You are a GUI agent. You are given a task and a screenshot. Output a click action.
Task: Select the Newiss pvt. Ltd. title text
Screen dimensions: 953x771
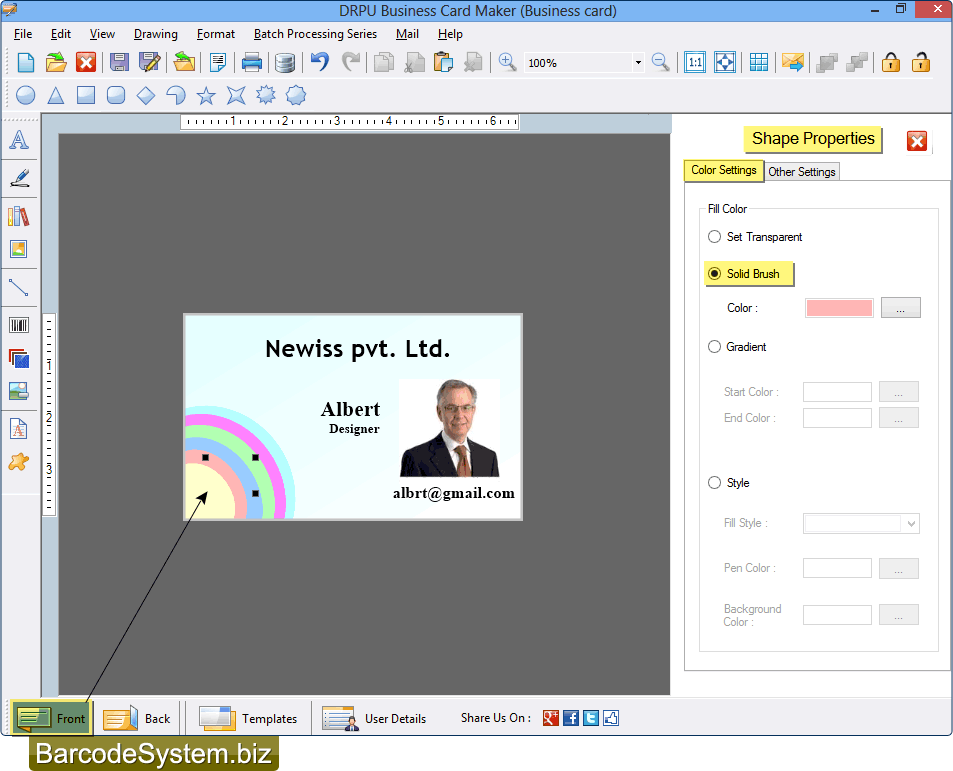pos(357,349)
